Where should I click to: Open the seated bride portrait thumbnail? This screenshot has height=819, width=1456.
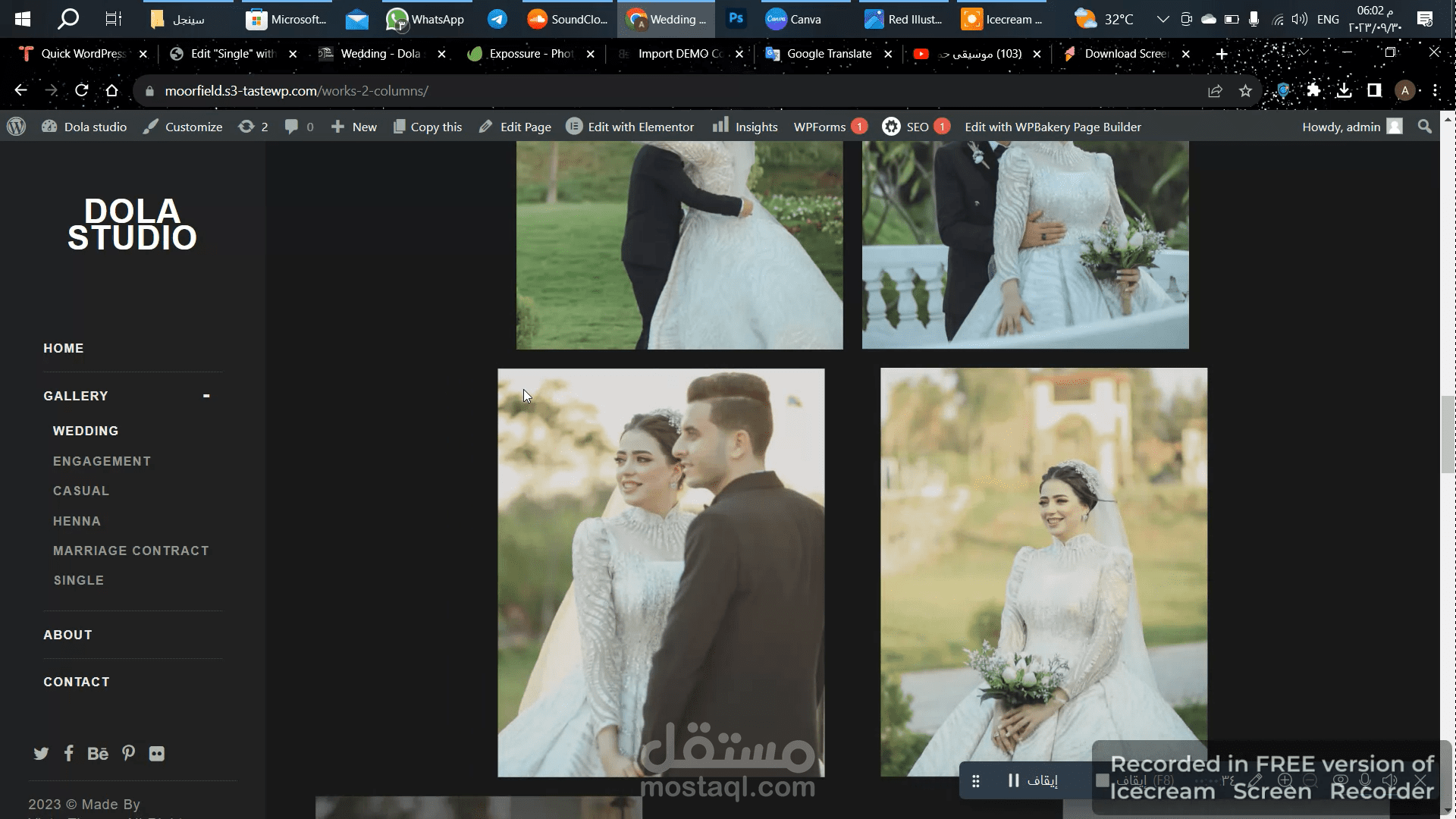[1043, 572]
